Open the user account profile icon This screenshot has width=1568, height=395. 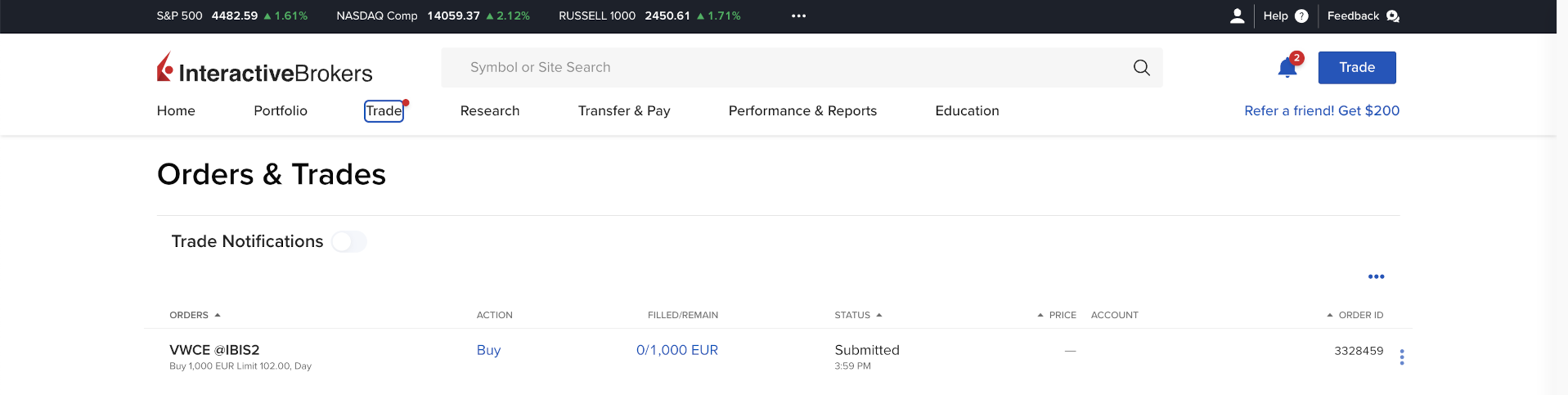1237,16
